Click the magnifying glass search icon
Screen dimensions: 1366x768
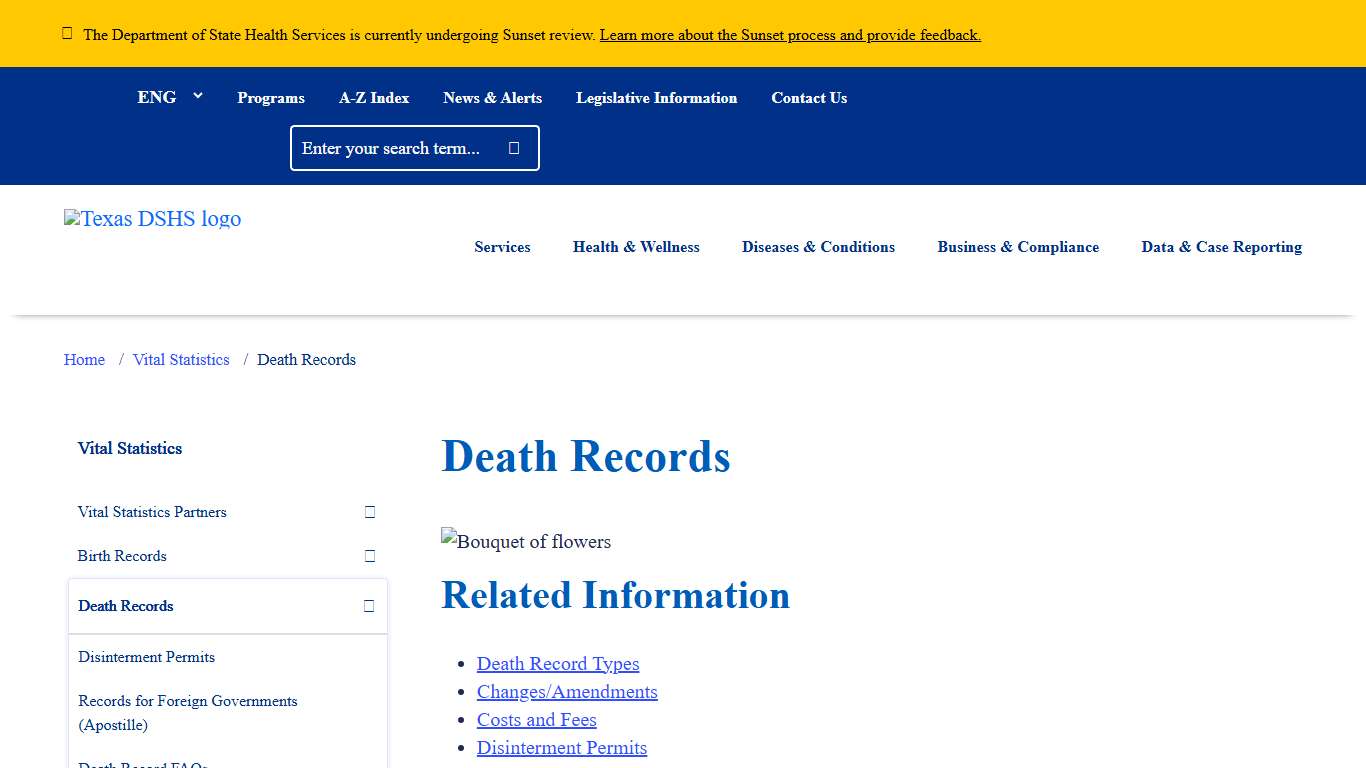pyautogui.click(x=513, y=147)
